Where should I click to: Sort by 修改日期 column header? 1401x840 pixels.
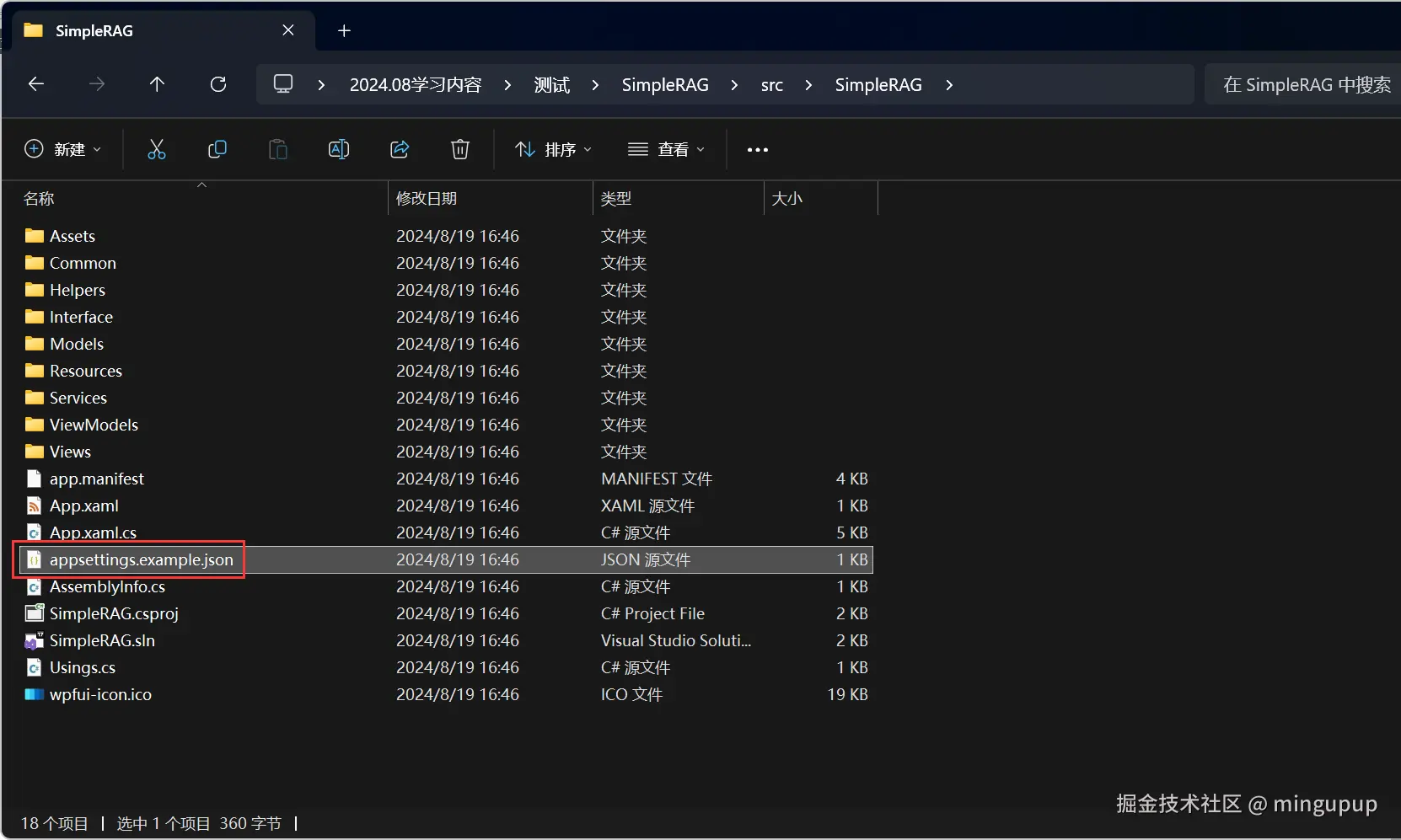tap(427, 199)
